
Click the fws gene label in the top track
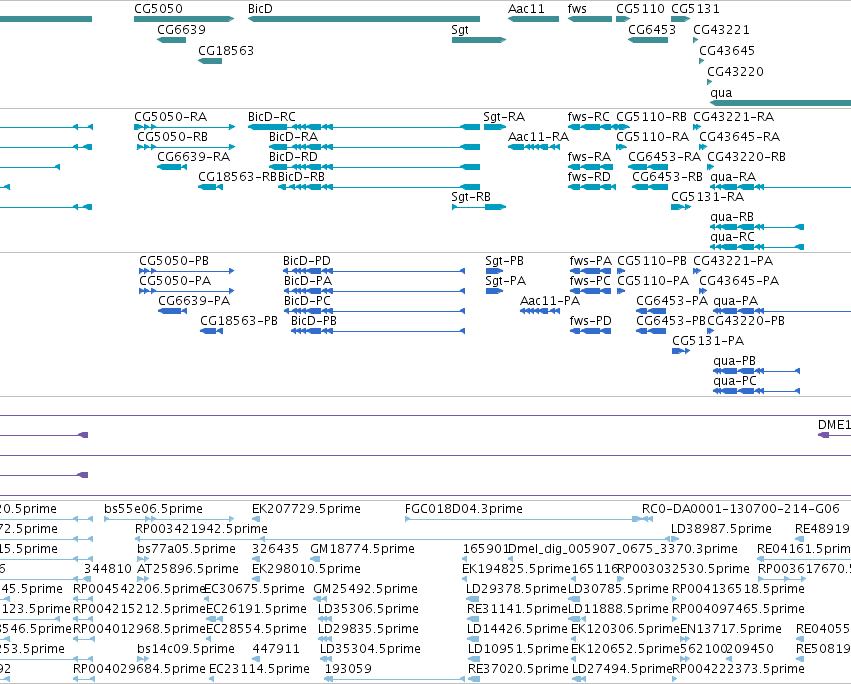click(x=577, y=9)
